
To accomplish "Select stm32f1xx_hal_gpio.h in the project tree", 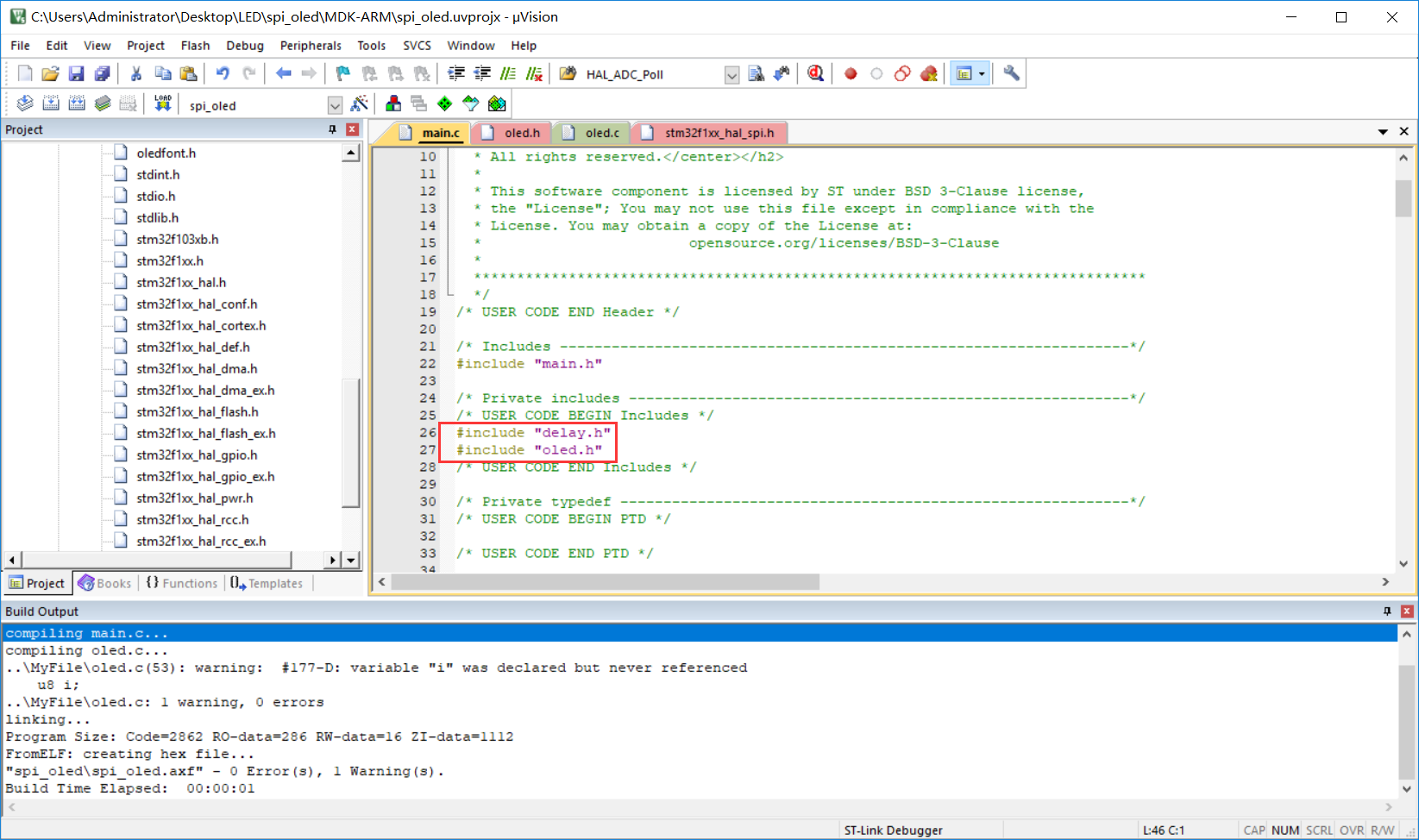I will (197, 454).
